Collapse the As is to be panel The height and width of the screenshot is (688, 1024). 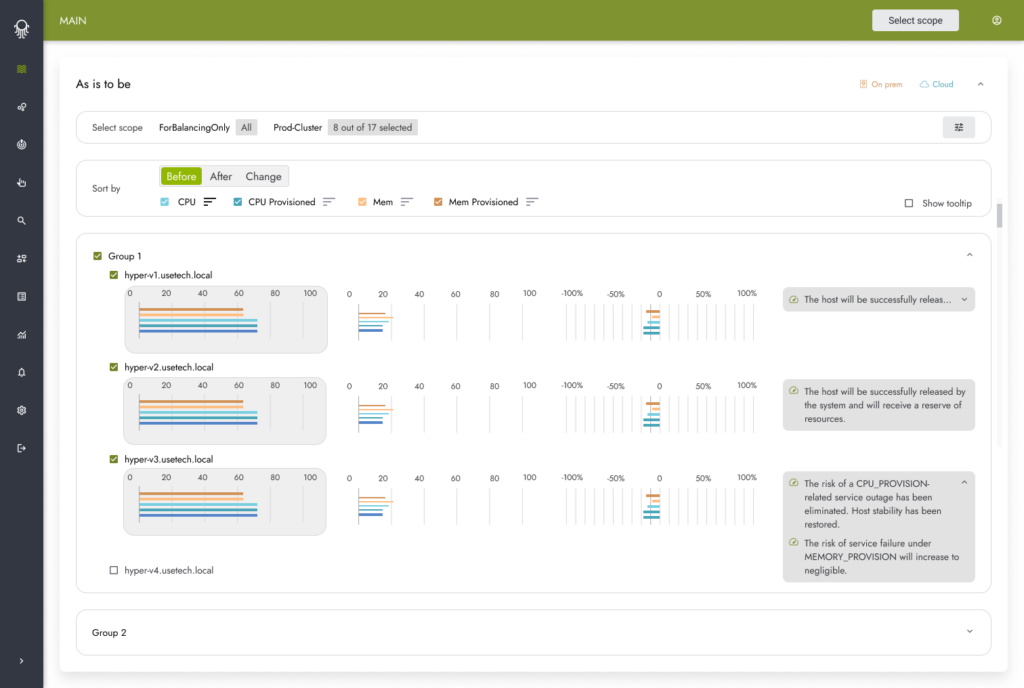tap(980, 84)
